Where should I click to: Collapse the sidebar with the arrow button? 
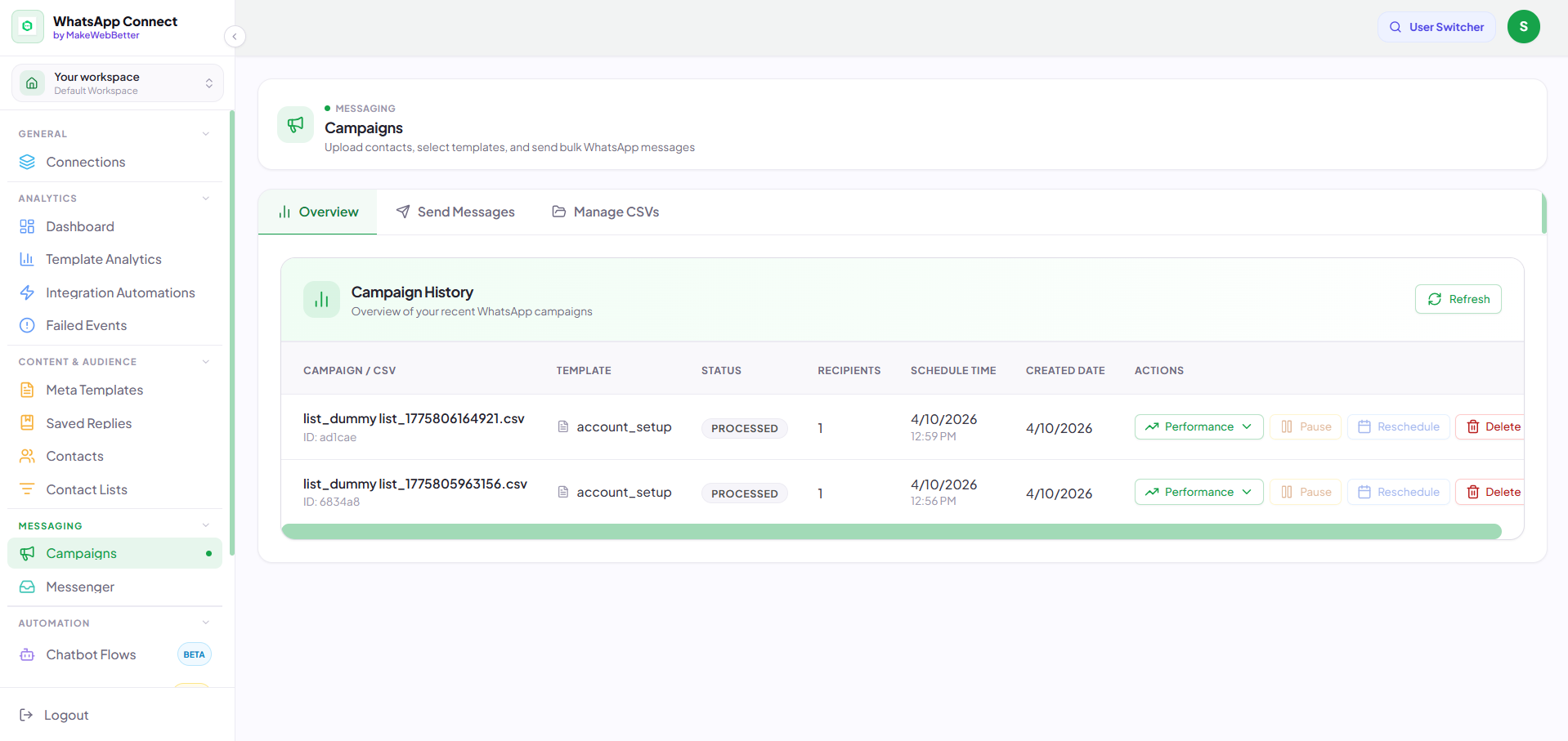click(x=235, y=36)
